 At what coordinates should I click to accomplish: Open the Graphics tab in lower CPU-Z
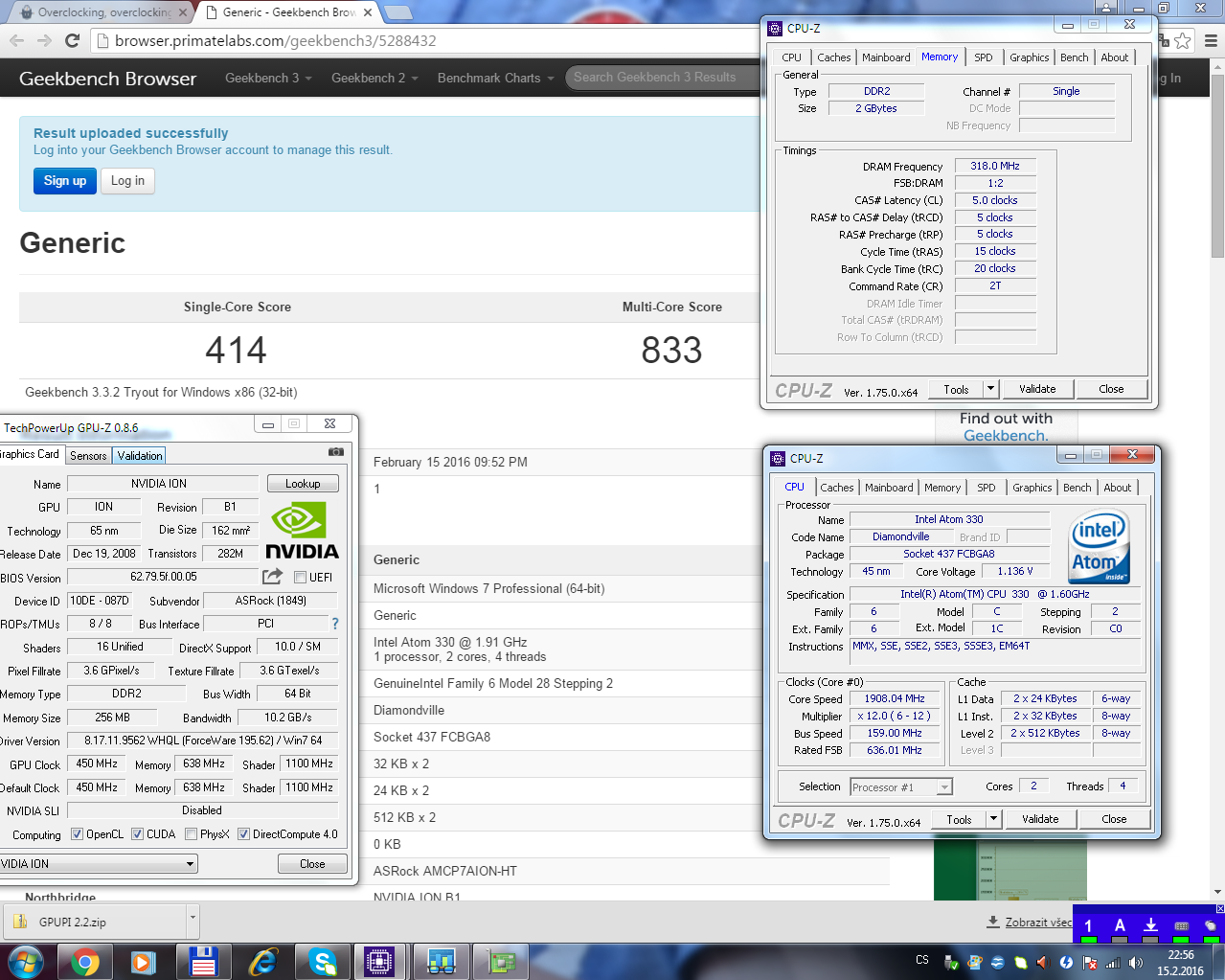(x=1032, y=488)
